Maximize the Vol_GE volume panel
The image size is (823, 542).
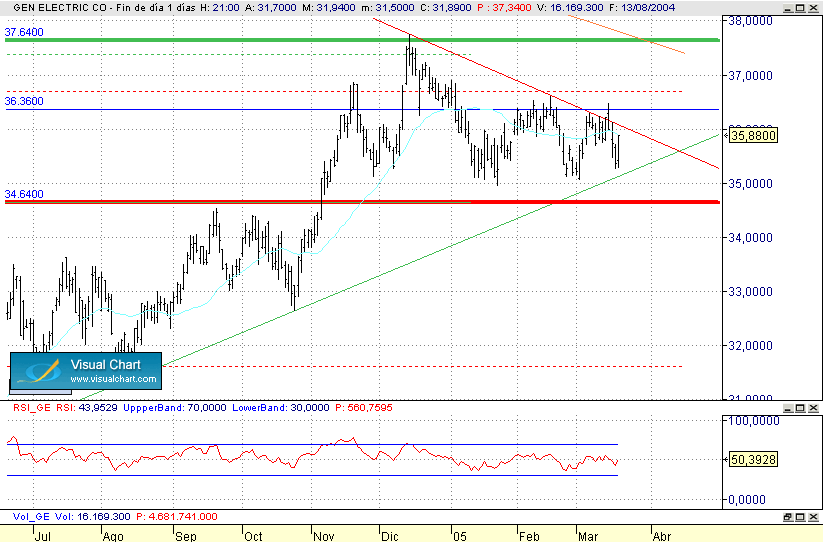pos(800,517)
